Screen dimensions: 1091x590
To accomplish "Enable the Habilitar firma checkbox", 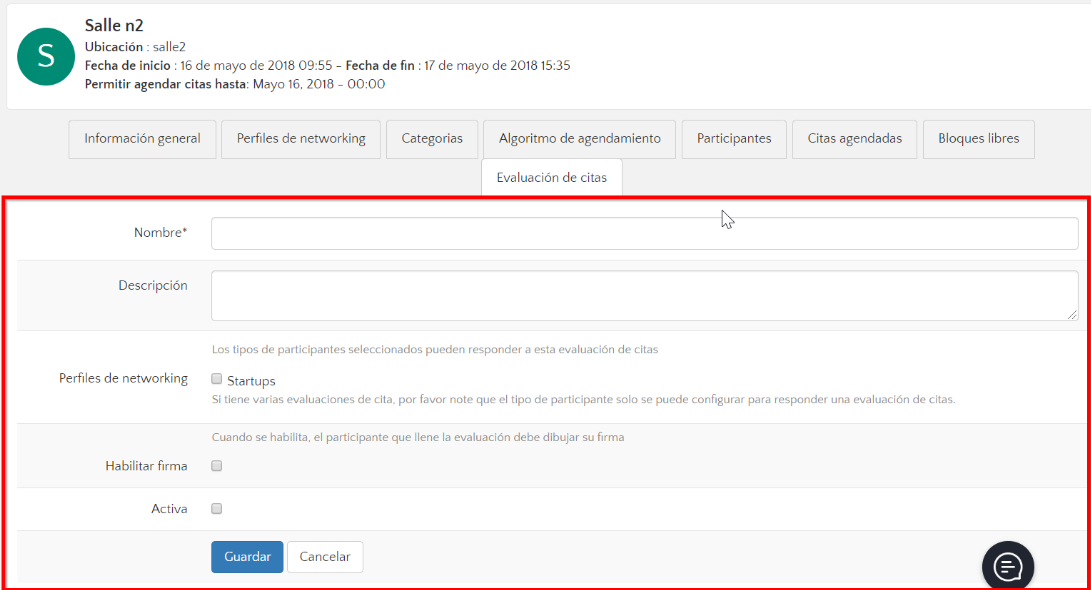I will pyautogui.click(x=217, y=466).
